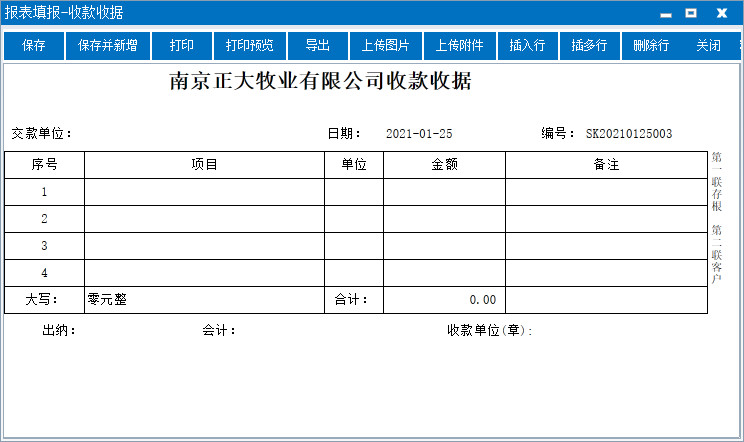
Task: Click 上传图片 to upload an image
Action: pos(385,46)
